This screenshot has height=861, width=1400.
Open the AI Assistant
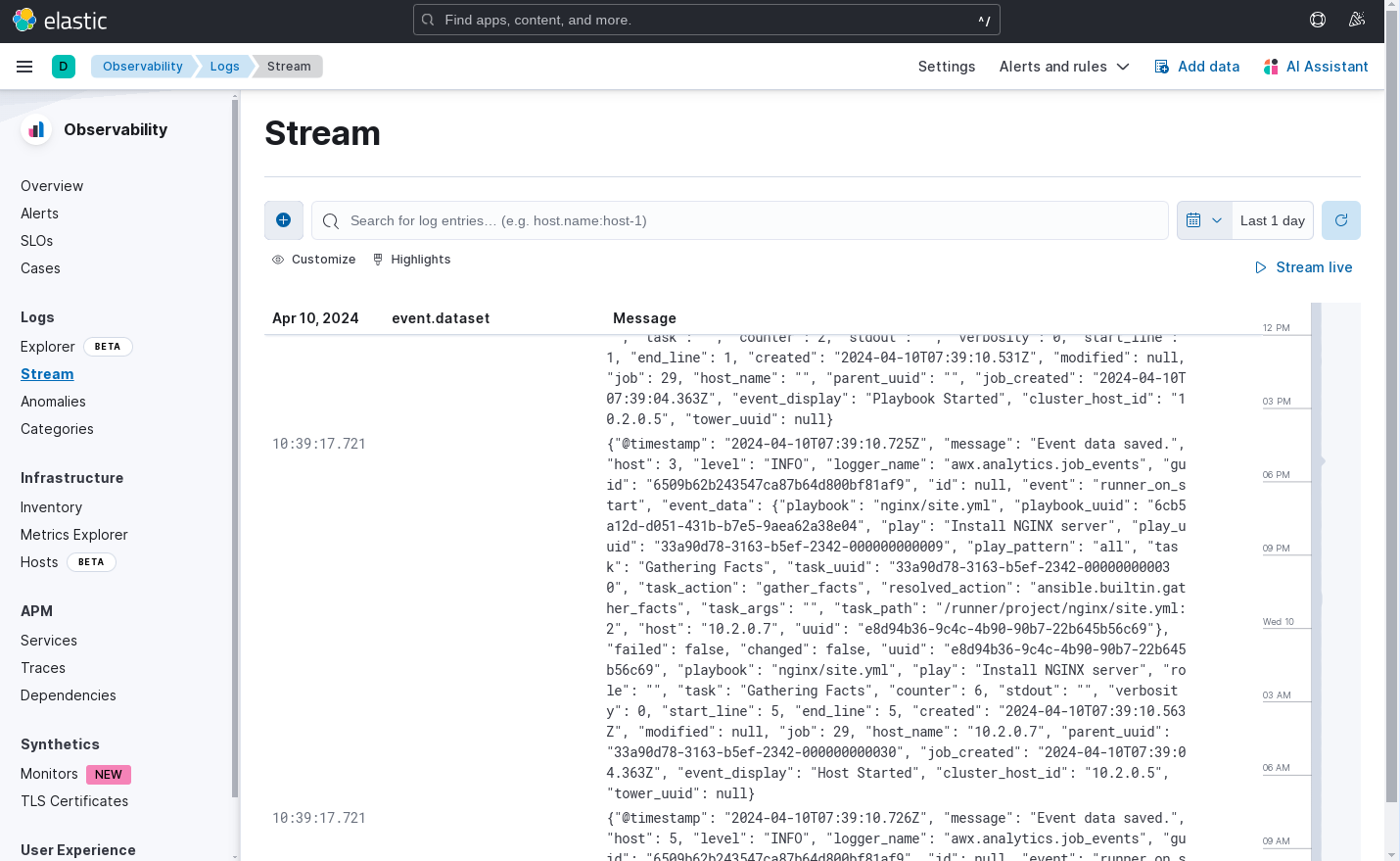click(1316, 67)
